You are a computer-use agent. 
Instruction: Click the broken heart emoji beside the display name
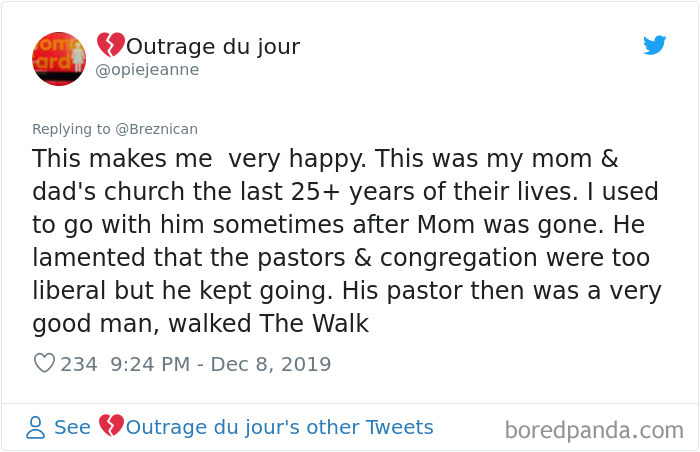tap(110, 46)
